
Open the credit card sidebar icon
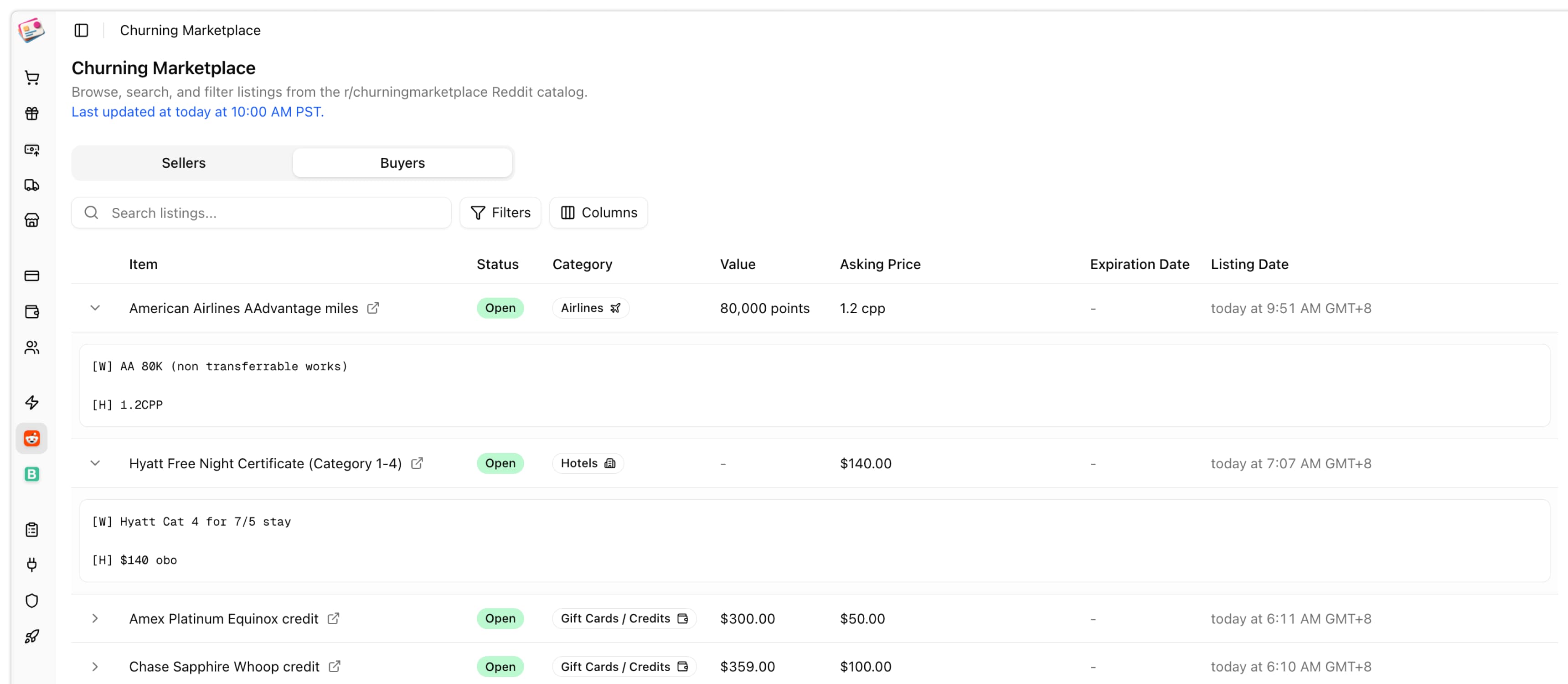(31, 276)
